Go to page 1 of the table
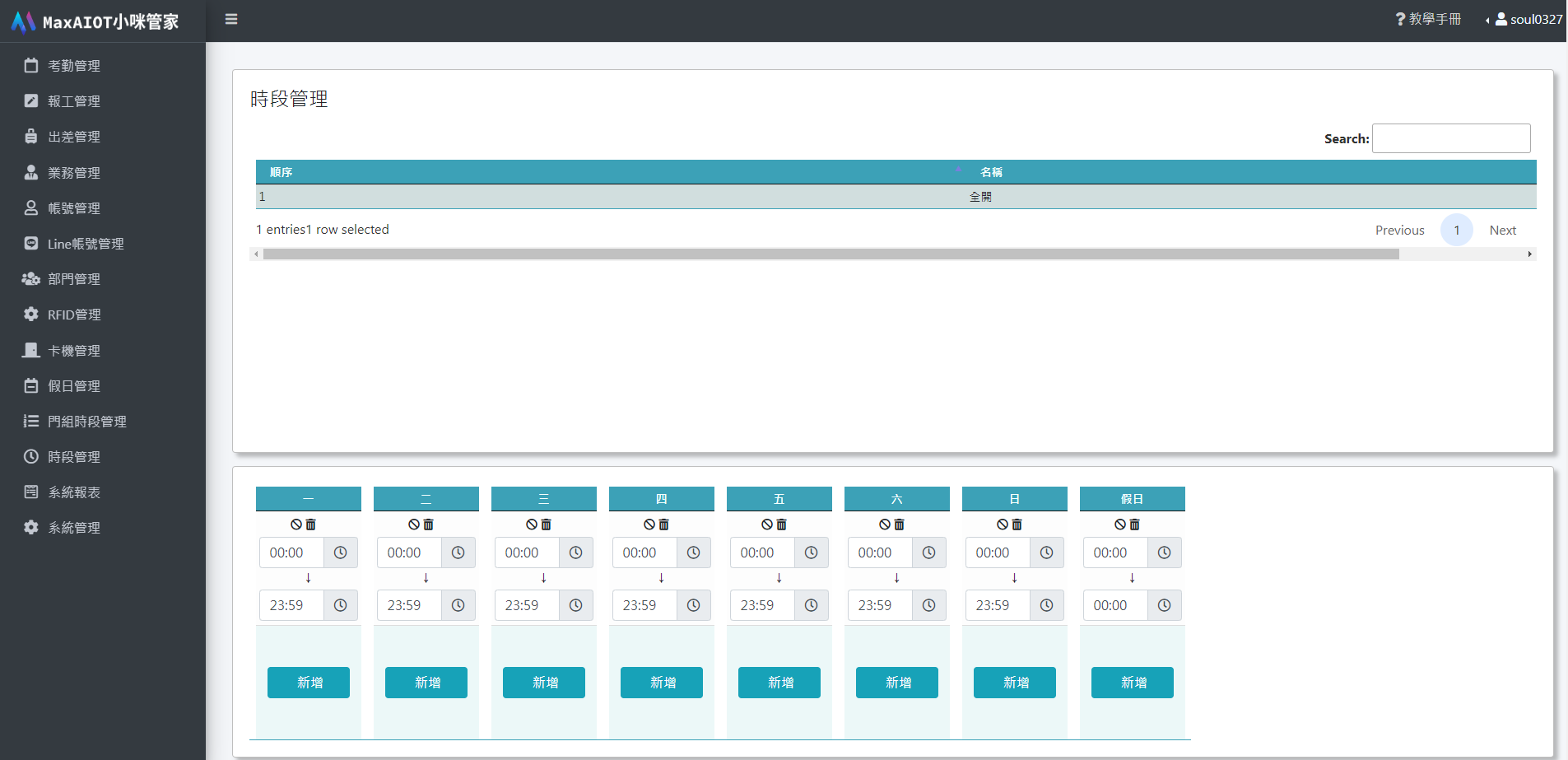 pyautogui.click(x=1456, y=231)
